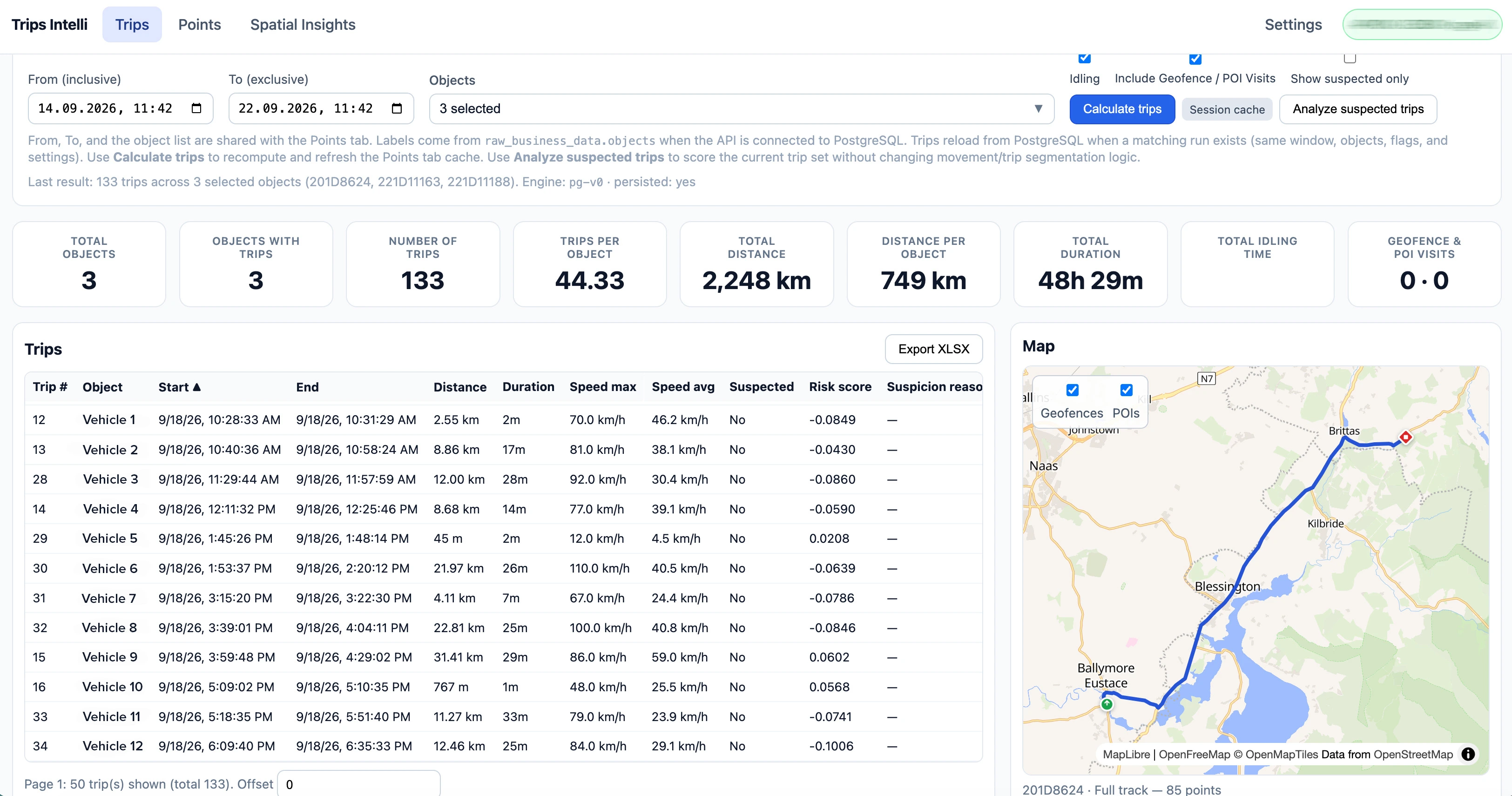Click the Total Distance card showing 2,248 km
The image size is (1512, 796).
click(x=756, y=264)
